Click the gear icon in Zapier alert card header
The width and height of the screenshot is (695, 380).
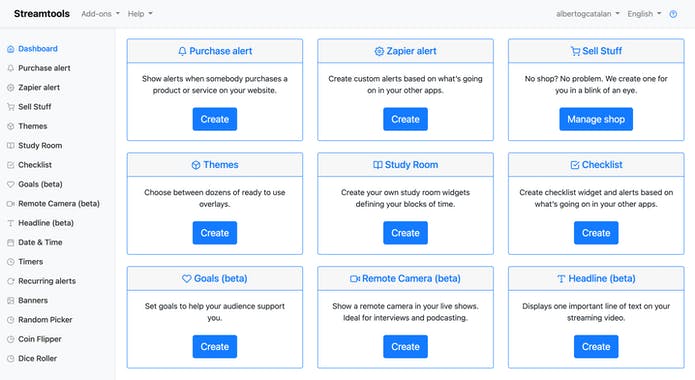click(379, 51)
